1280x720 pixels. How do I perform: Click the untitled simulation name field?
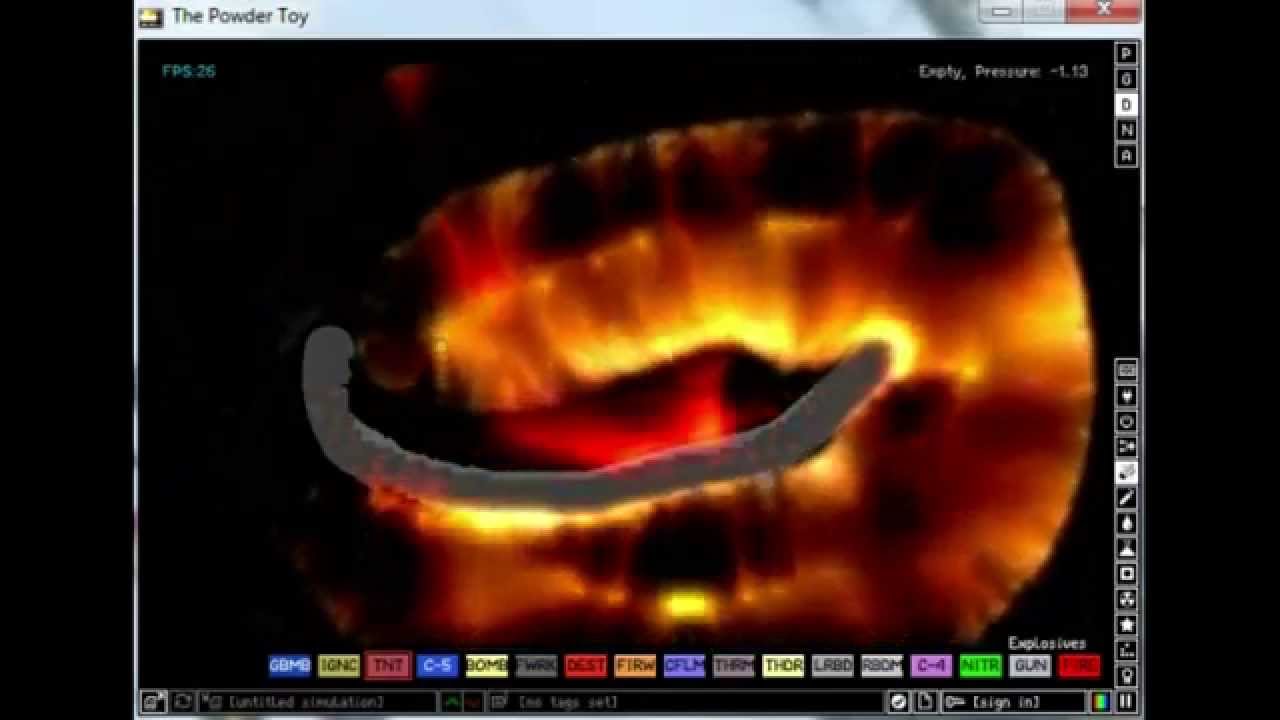tap(318, 702)
